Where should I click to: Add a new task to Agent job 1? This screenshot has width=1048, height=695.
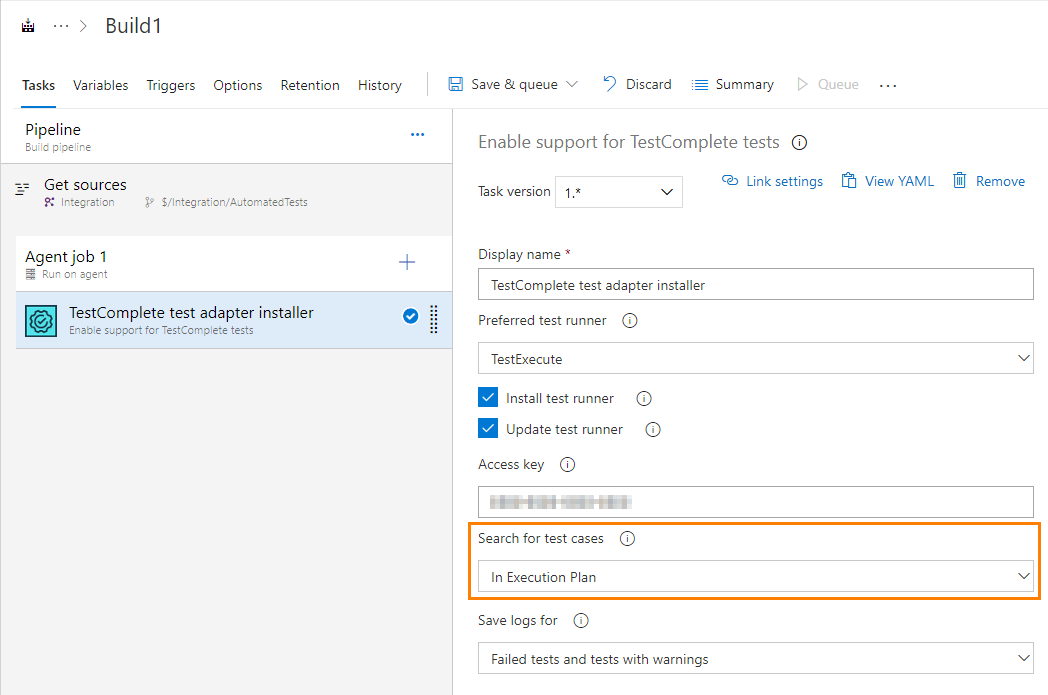[407, 262]
